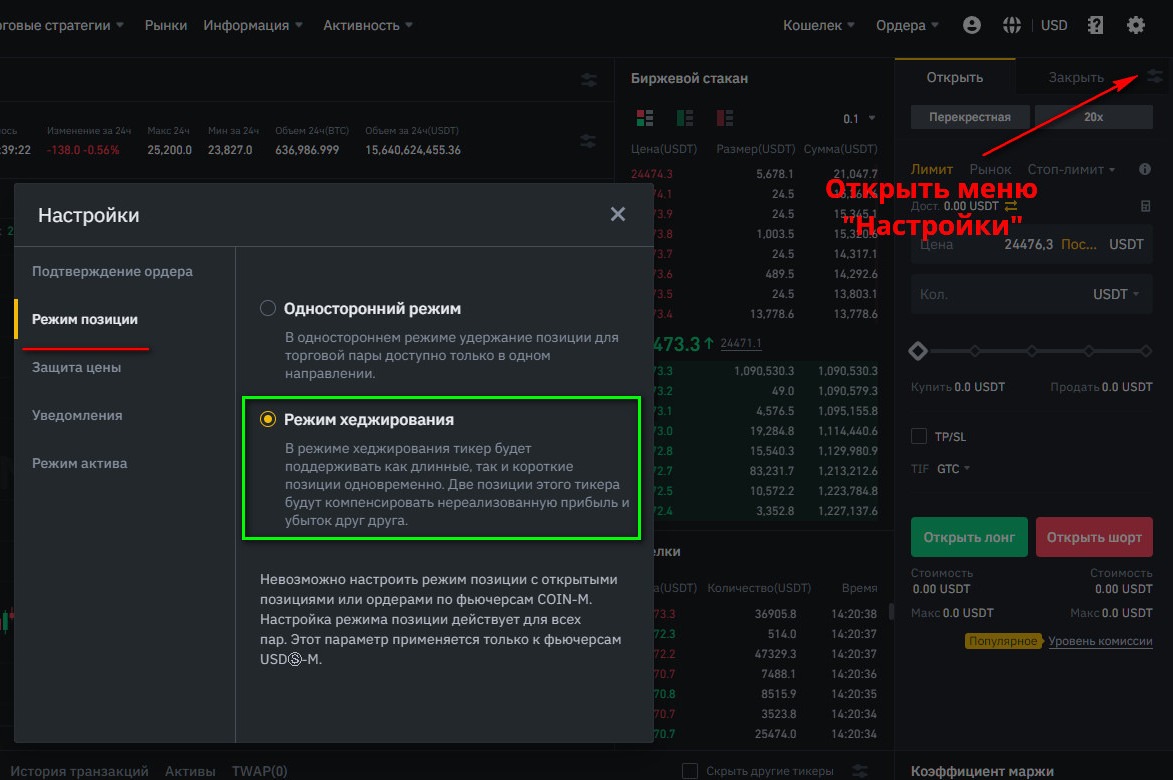Open TIF GTC dropdown
1173x780 pixels.
tap(953, 468)
